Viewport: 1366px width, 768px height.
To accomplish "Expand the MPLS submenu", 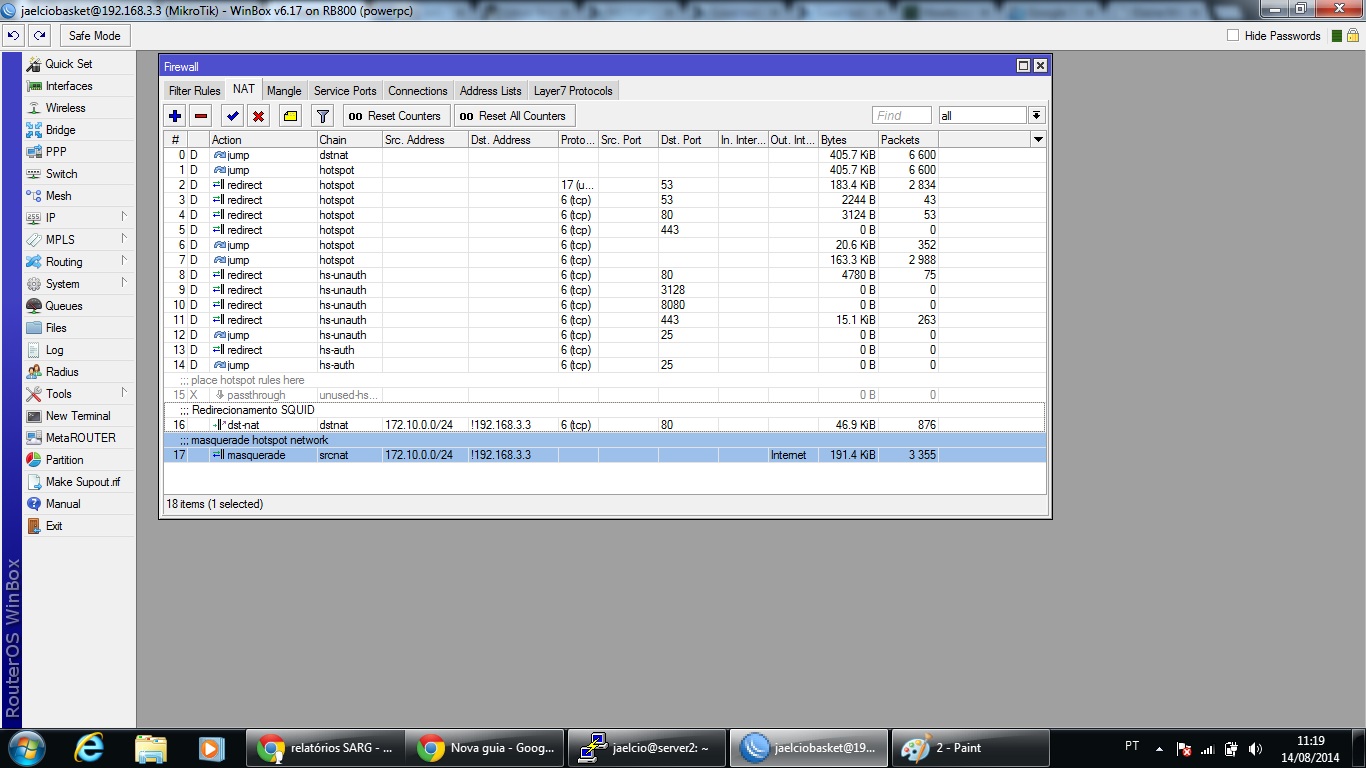I will tap(79, 240).
